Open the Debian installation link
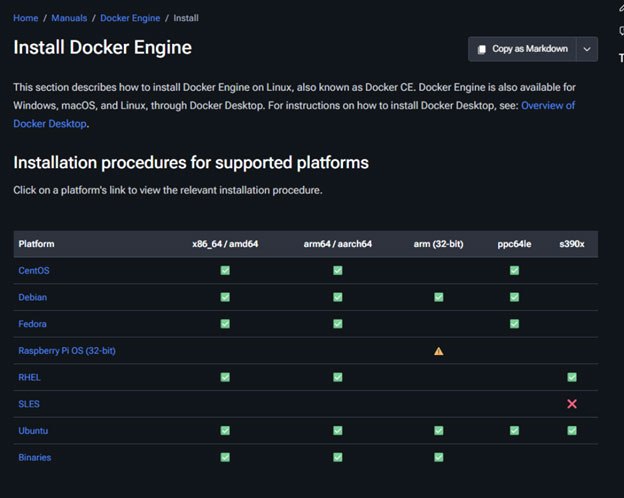 click(33, 297)
